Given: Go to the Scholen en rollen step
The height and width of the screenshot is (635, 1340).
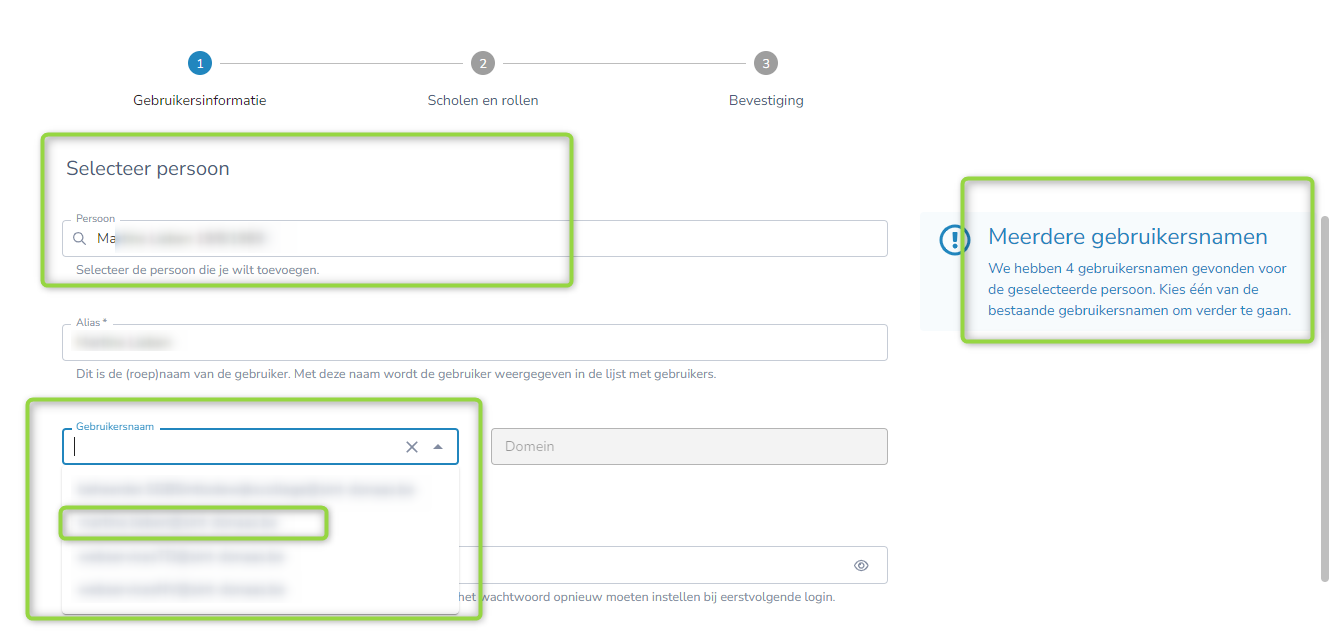Looking at the screenshot, I should (x=483, y=100).
